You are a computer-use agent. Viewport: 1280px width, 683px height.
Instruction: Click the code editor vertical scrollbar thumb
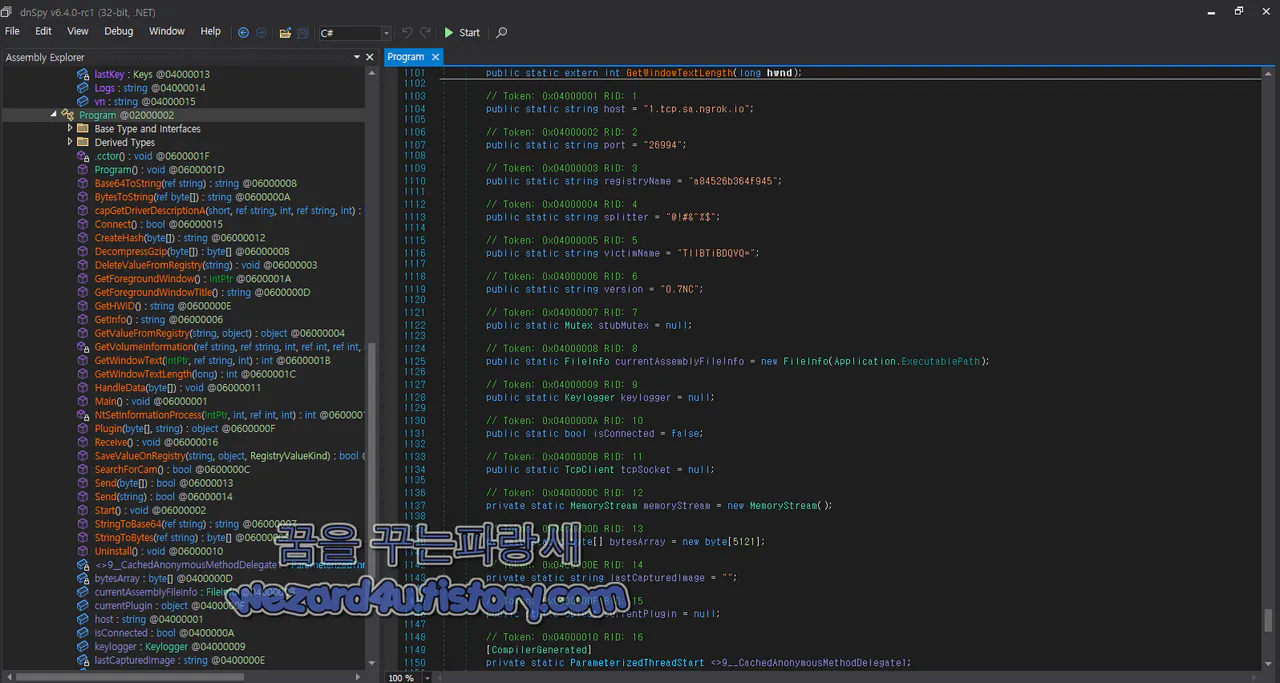(x=1270, y=619)
